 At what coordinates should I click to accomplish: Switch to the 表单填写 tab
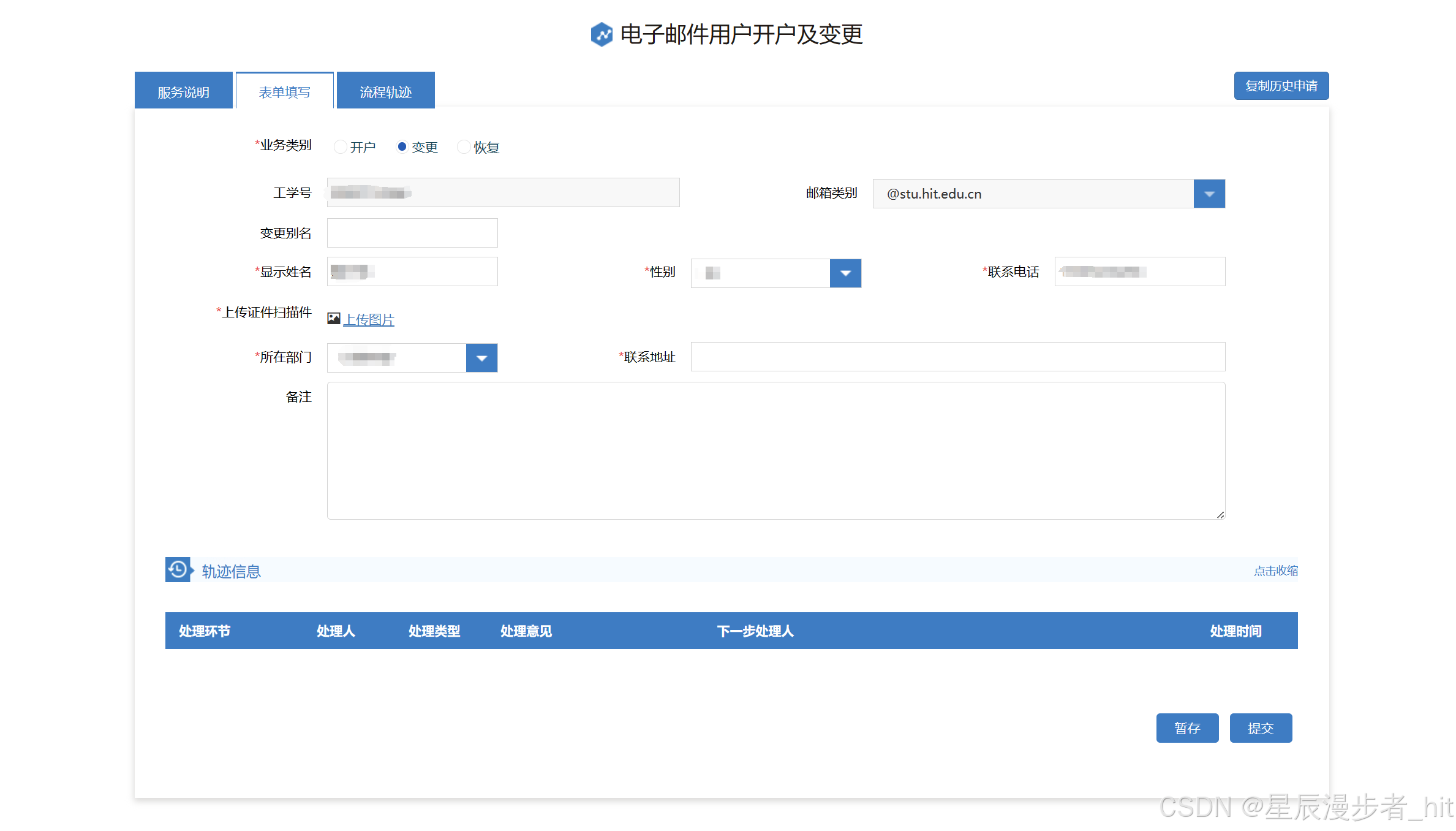point(284,92)
